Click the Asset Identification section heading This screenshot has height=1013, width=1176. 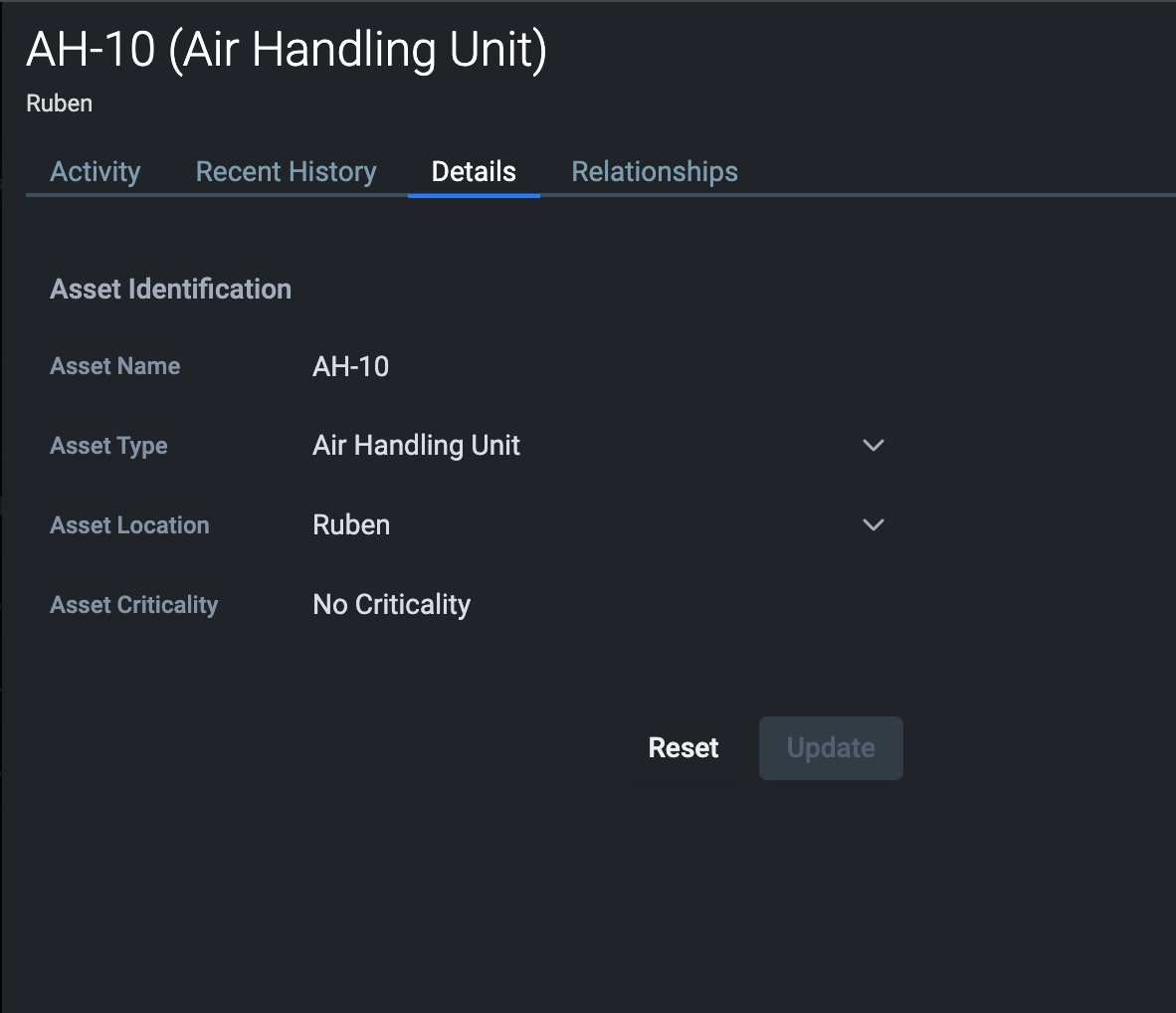171,290
